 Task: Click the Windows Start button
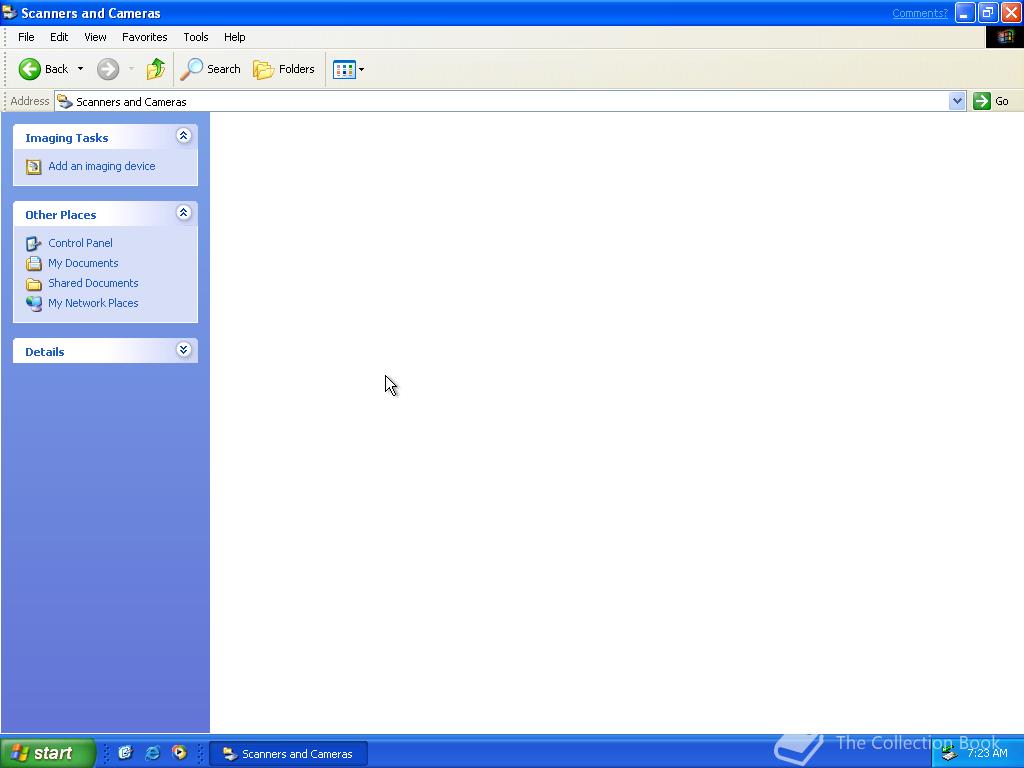pyautogui.click(x=48, y=753)
